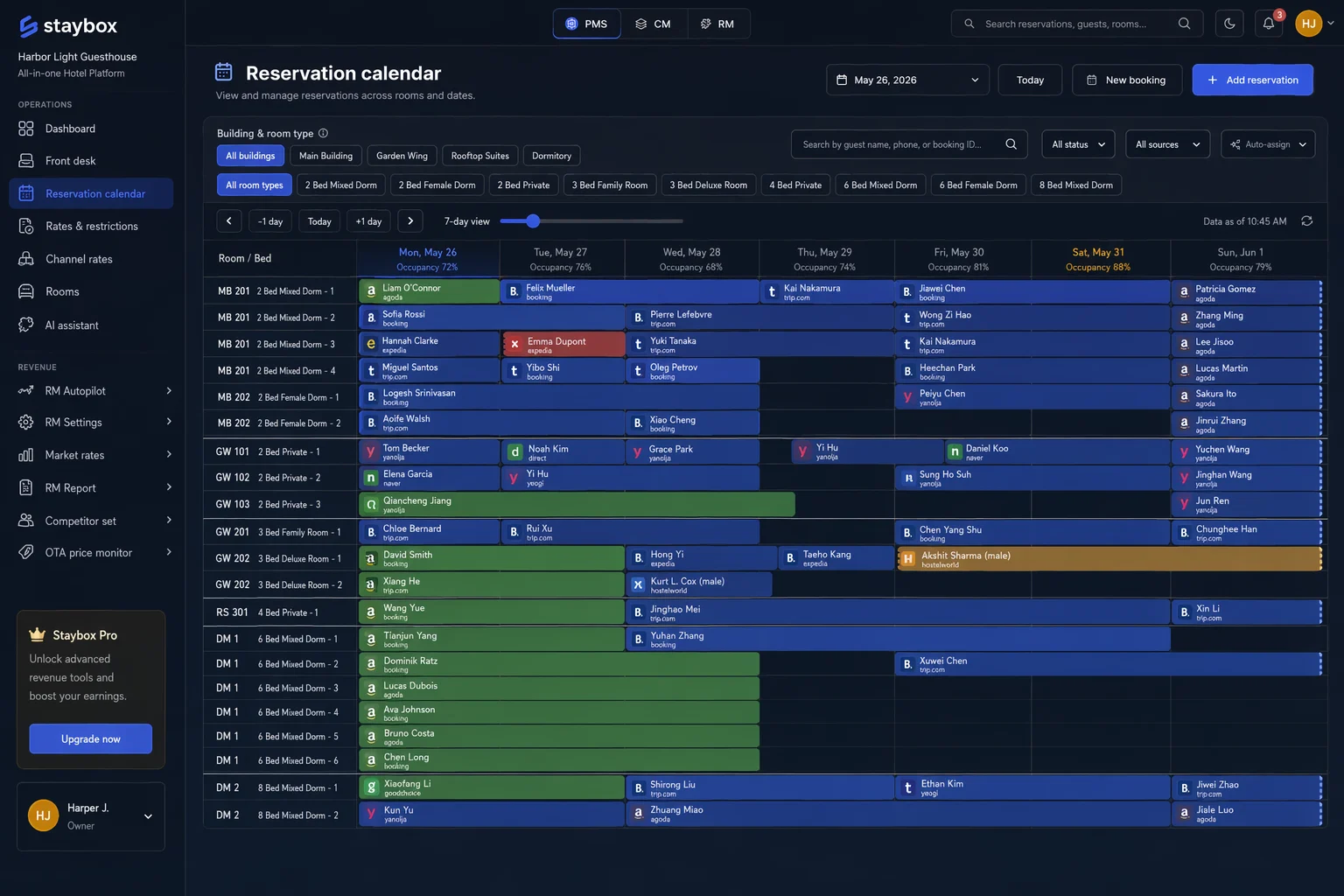The image size is (1344, 896).
Task: Click the staybox logo
Action: click(x=68, y=26)
